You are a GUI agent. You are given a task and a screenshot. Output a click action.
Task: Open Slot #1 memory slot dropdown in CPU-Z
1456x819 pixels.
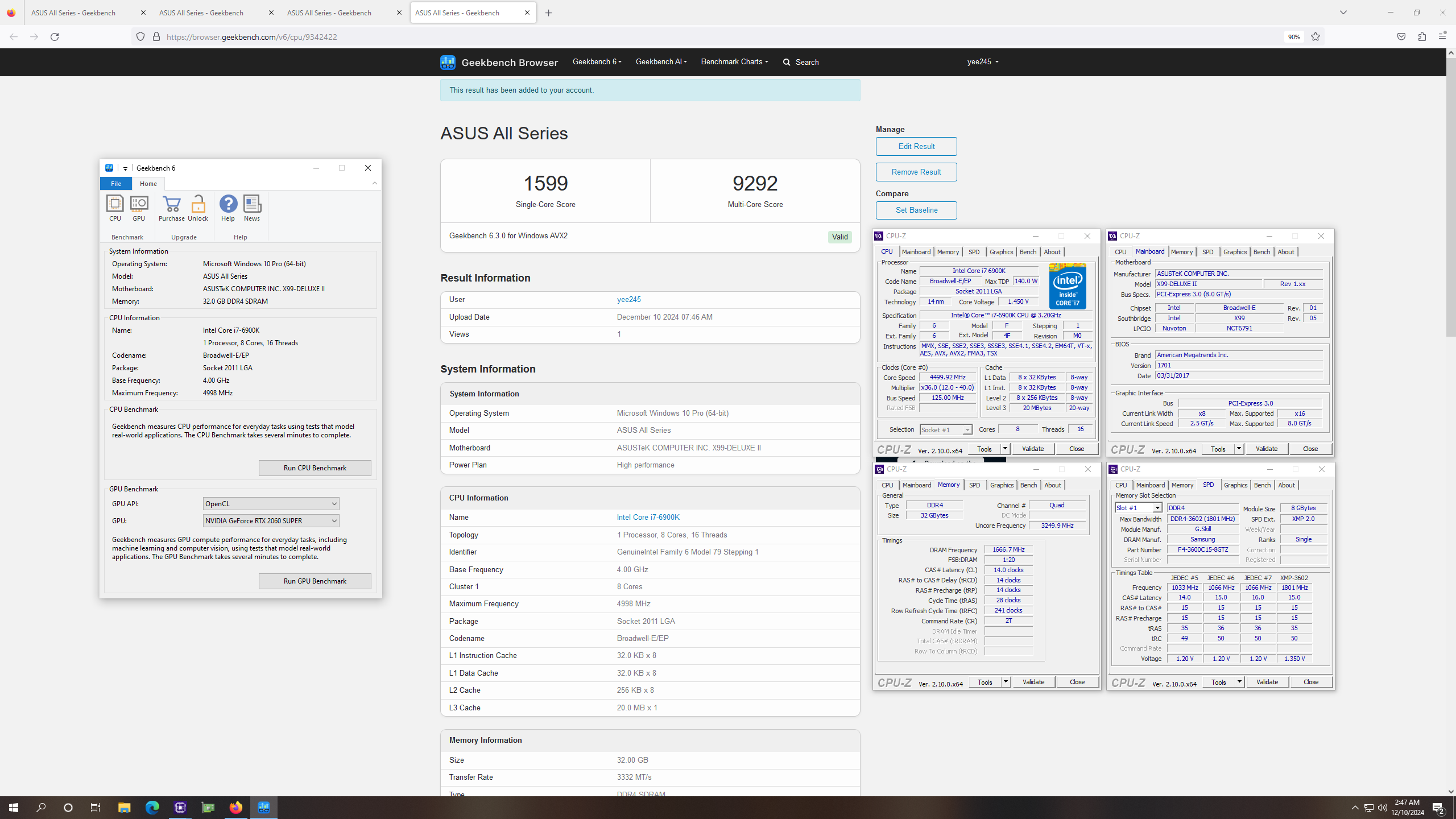1139,508
